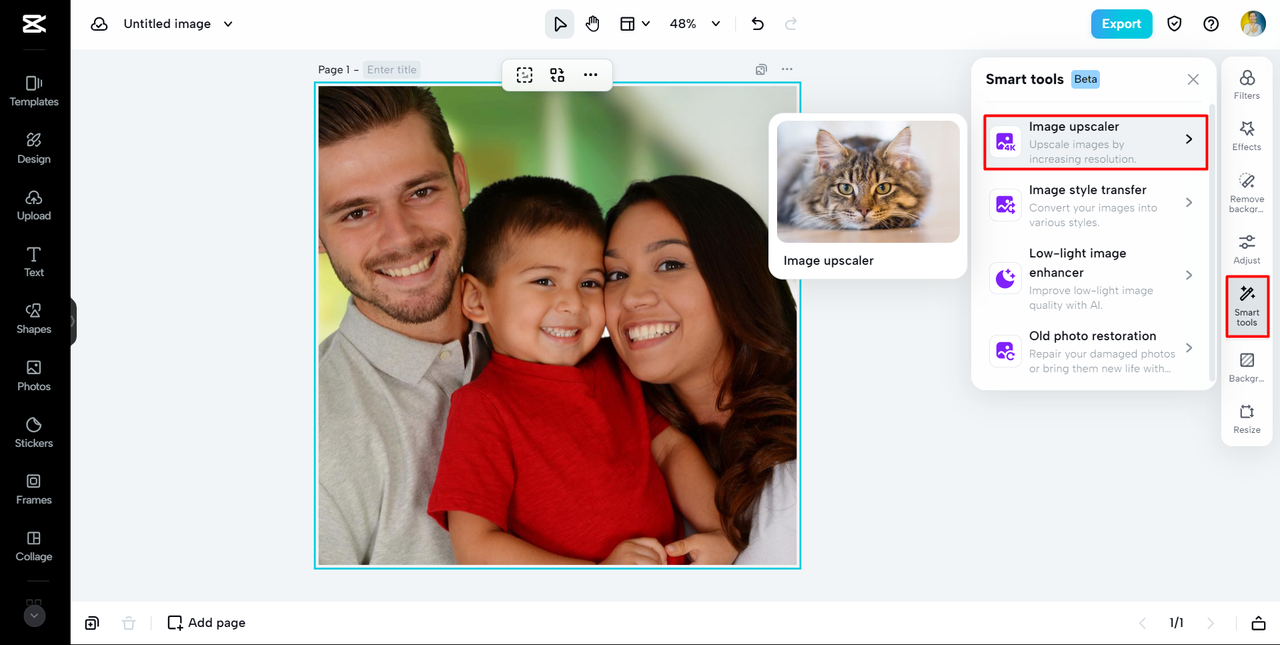Duplicate the page using top-right page icon
Screen dimensions: 1280x645
point(761,70)
